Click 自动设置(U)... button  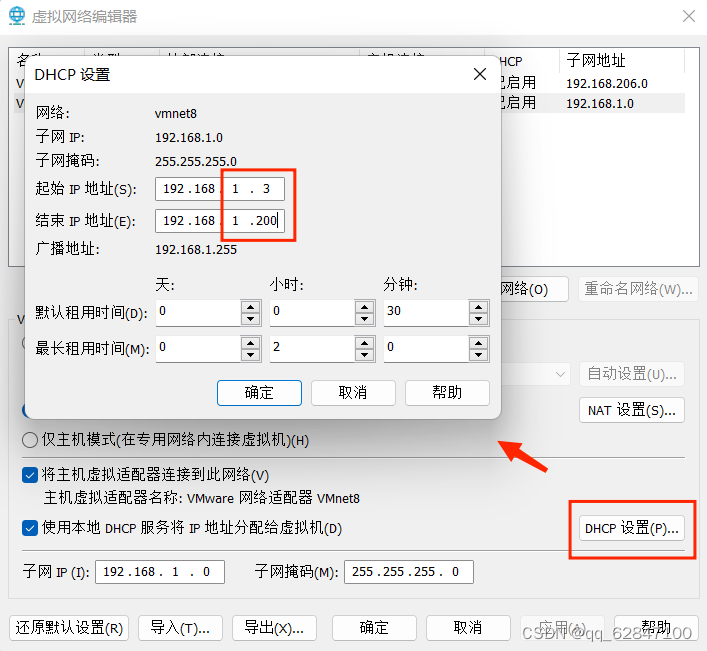pyautogui.click(x=632, y=374)
